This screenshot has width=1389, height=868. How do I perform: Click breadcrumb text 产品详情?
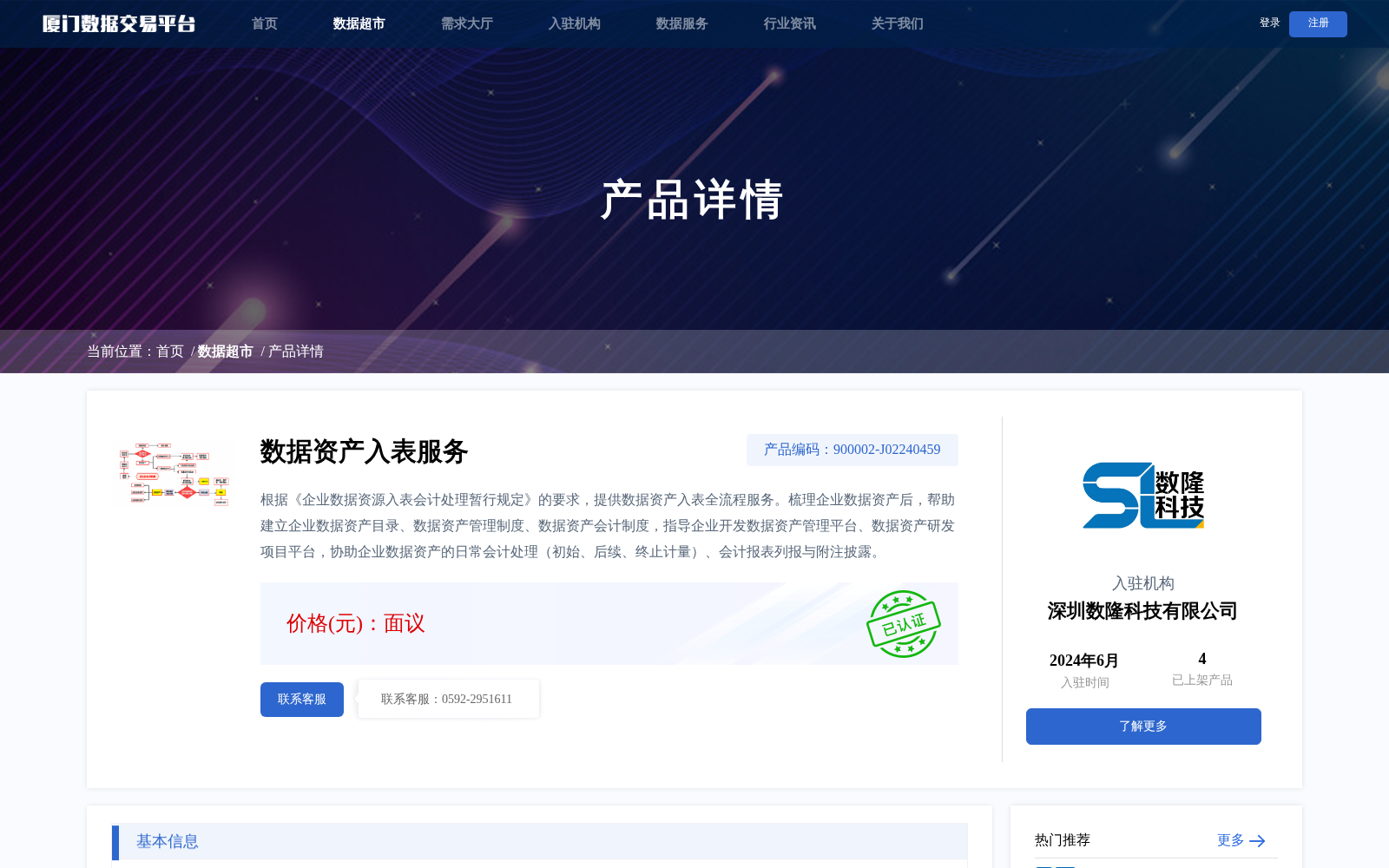(296, 352)
